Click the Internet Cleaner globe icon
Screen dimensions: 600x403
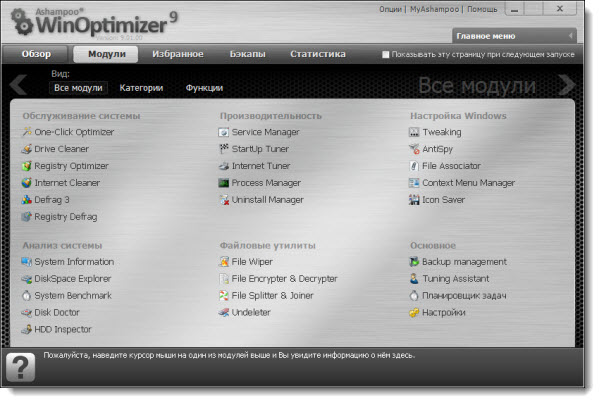27,183
